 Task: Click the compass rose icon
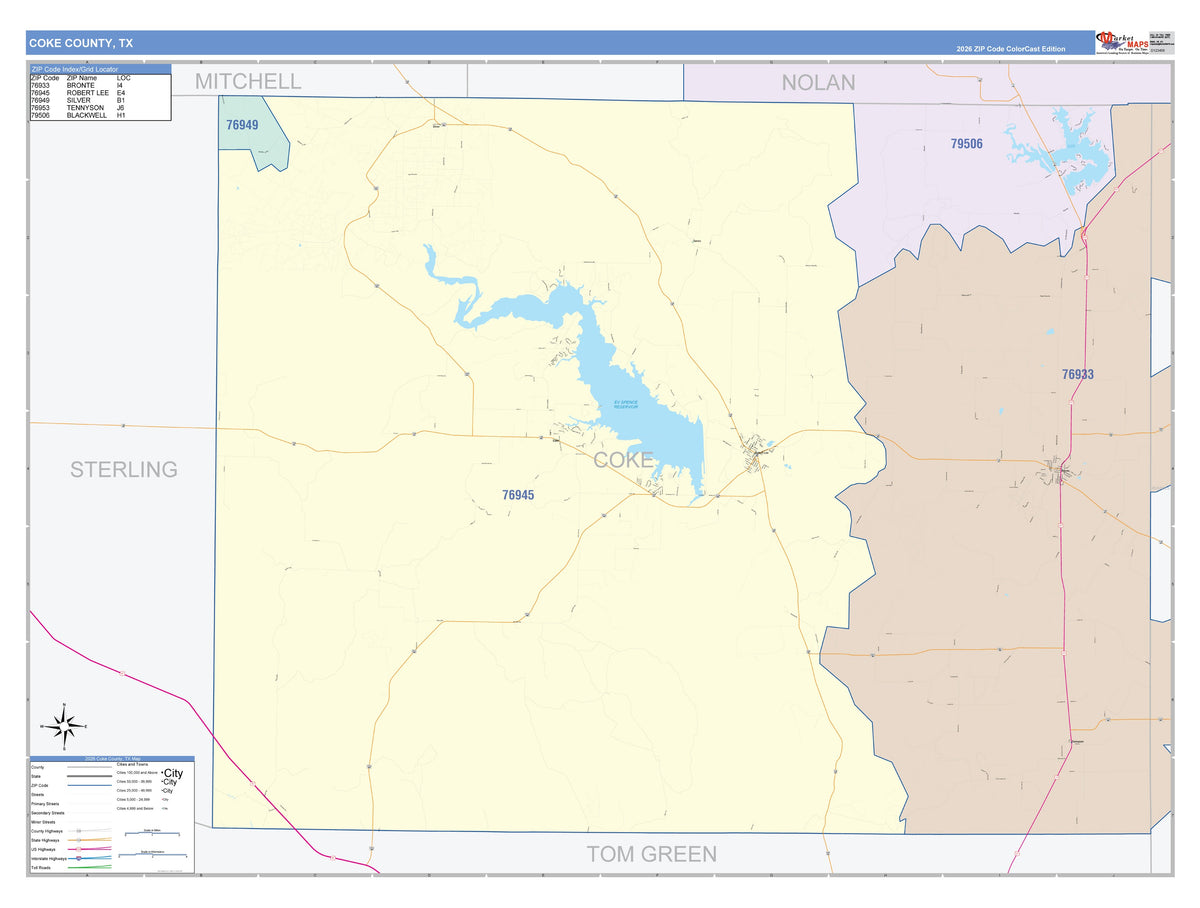coord(64,727)
